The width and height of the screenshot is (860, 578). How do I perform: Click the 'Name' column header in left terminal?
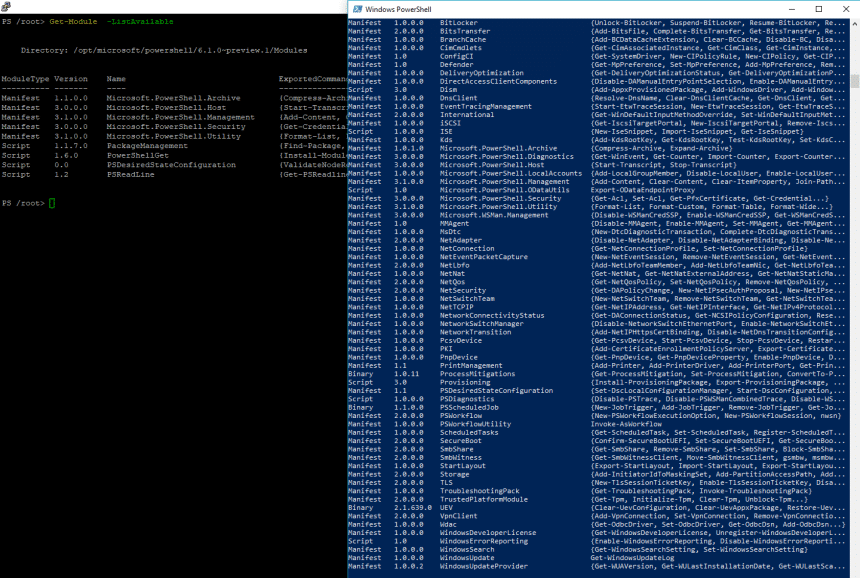[116, 78]
